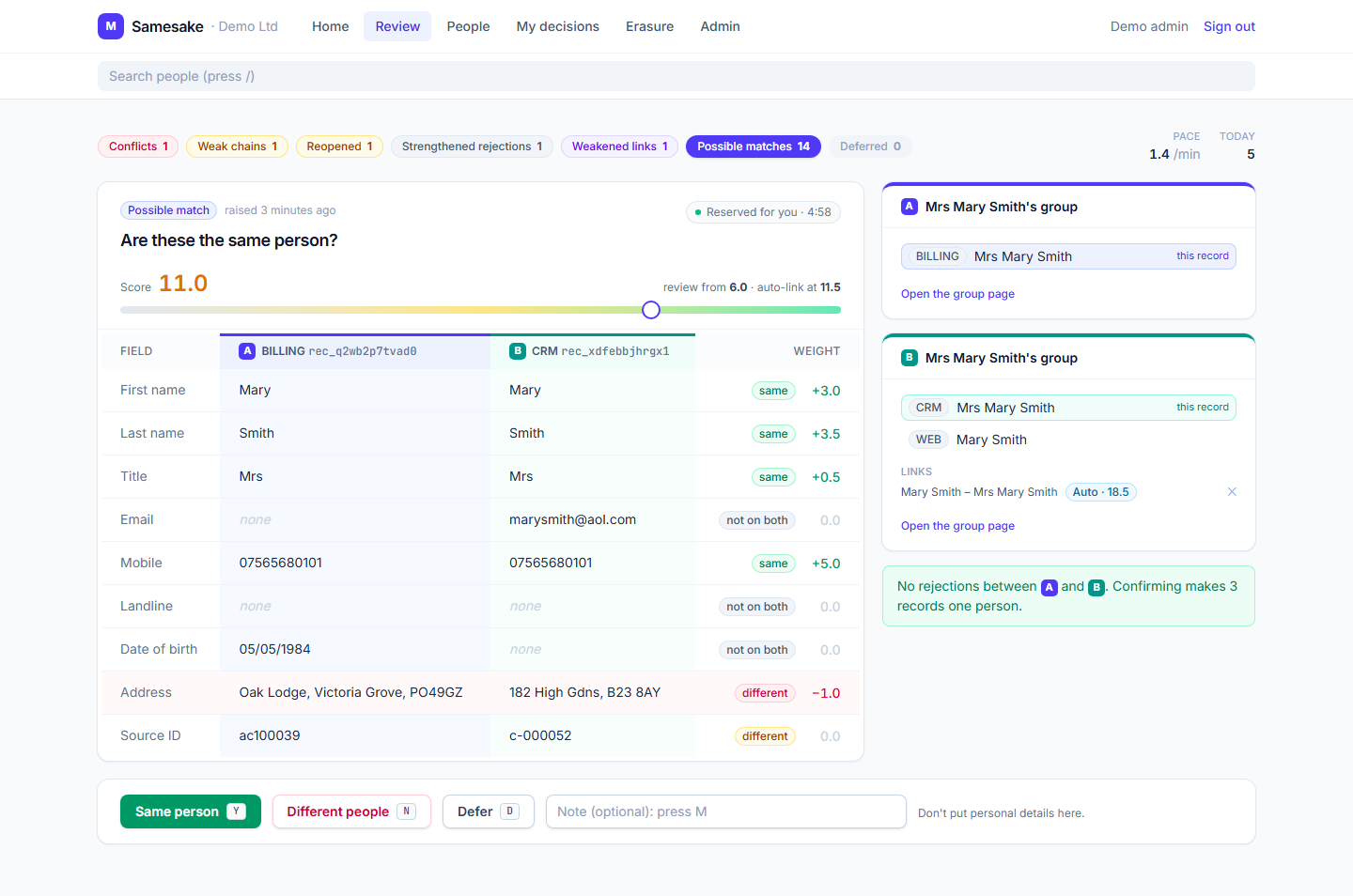The image size is (1353, 896).
Task: Show the Reopened queue
Action: coord(339,147)
